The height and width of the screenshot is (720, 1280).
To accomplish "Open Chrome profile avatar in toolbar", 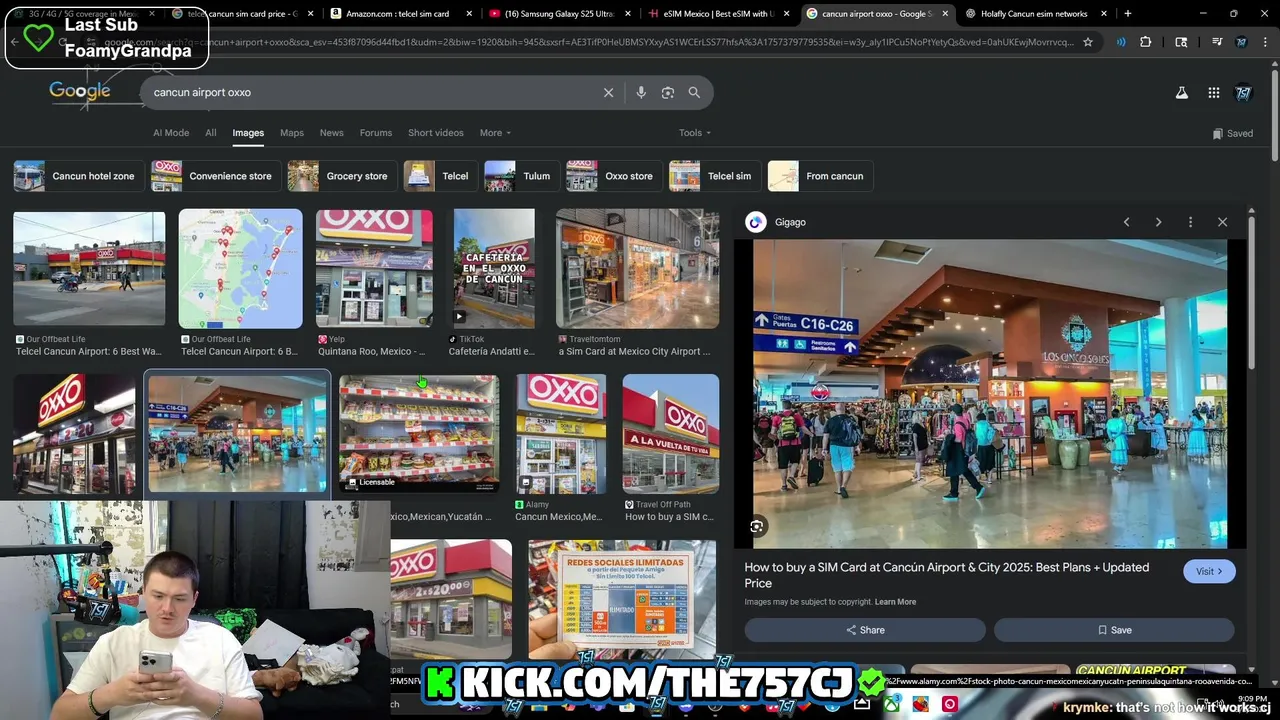I will coord(1241,42).
